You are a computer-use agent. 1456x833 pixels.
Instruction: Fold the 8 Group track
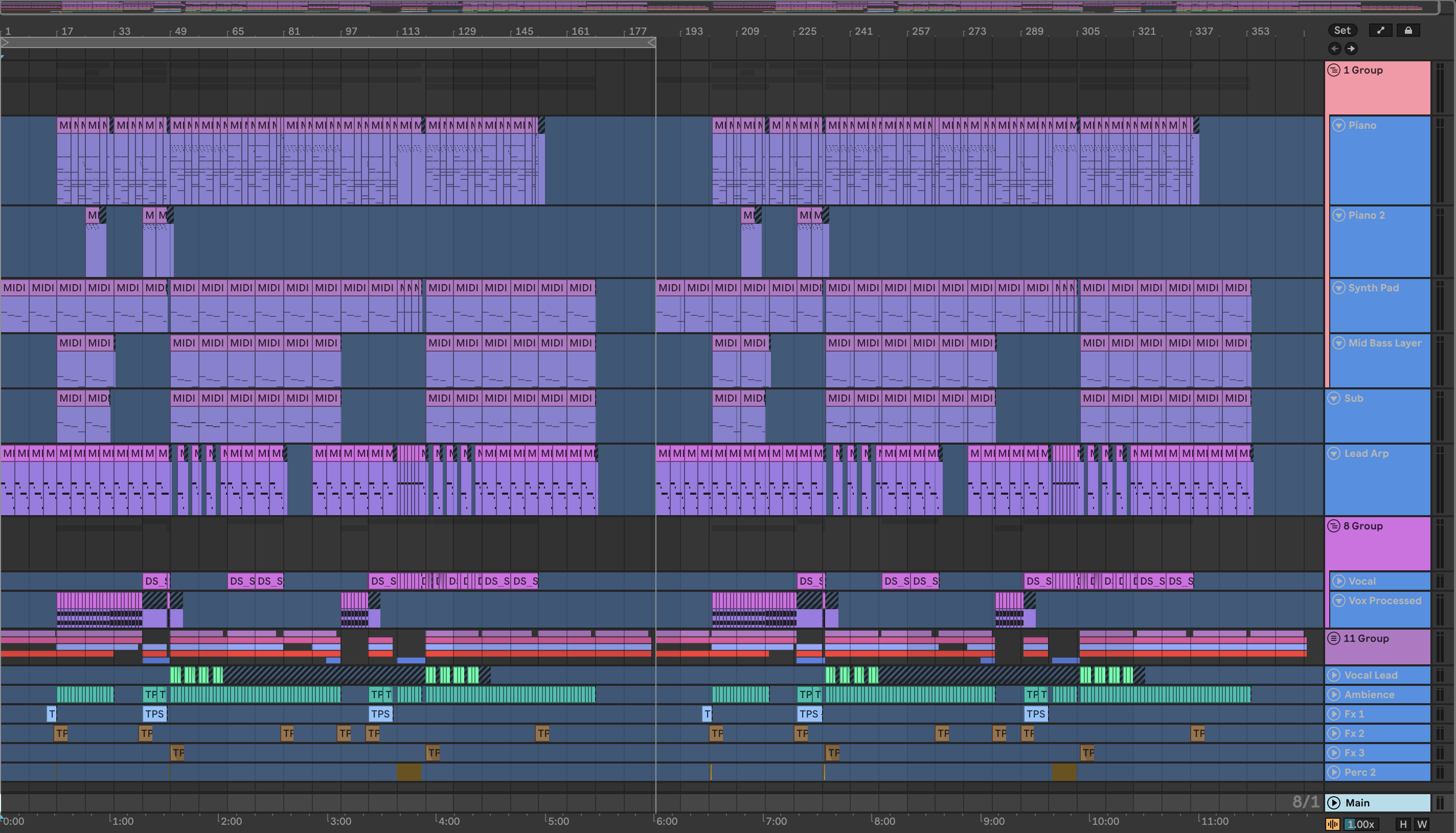tap(1333, 526)
